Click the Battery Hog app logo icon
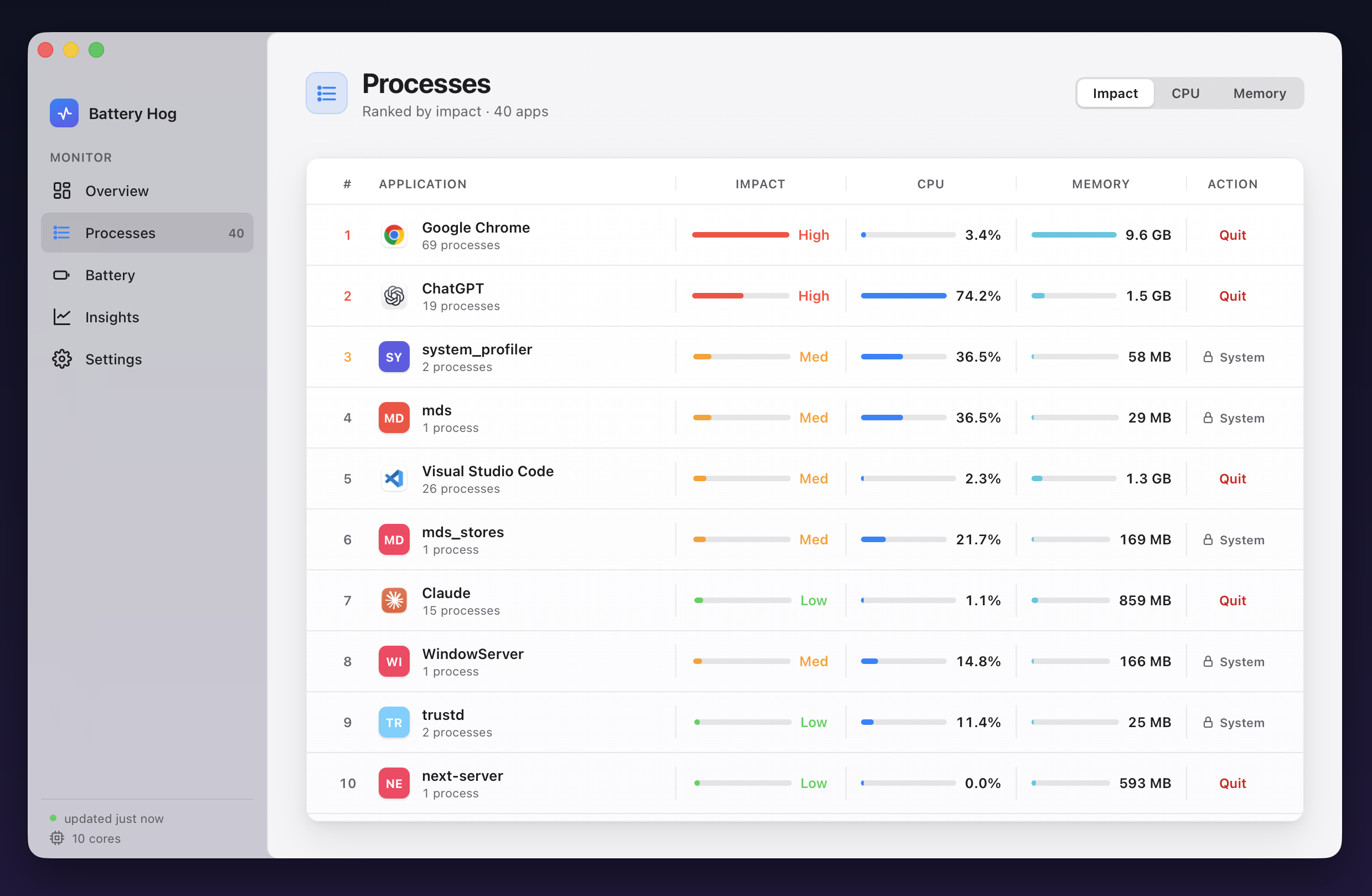The image size is (1372, 896). click(64, 113)
